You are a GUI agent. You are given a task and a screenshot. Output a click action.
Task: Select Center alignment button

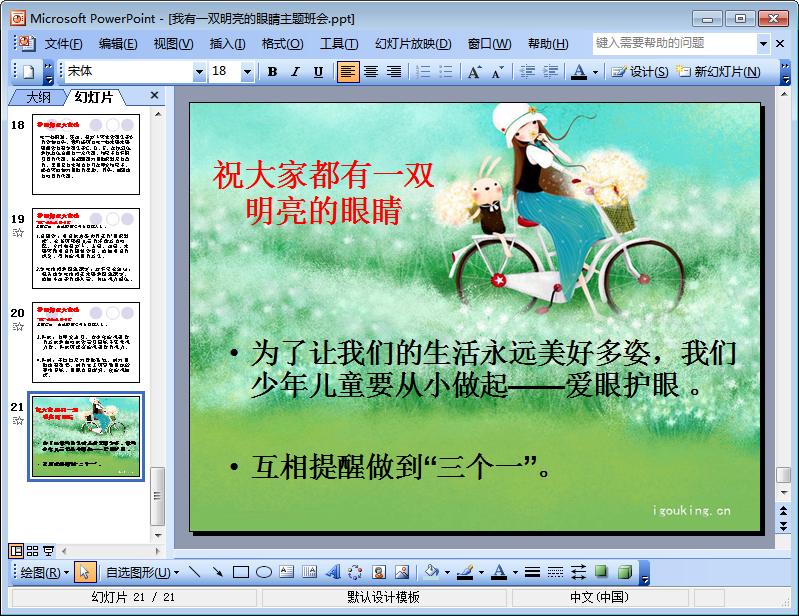pyautogui.click(x=371, y=72)
